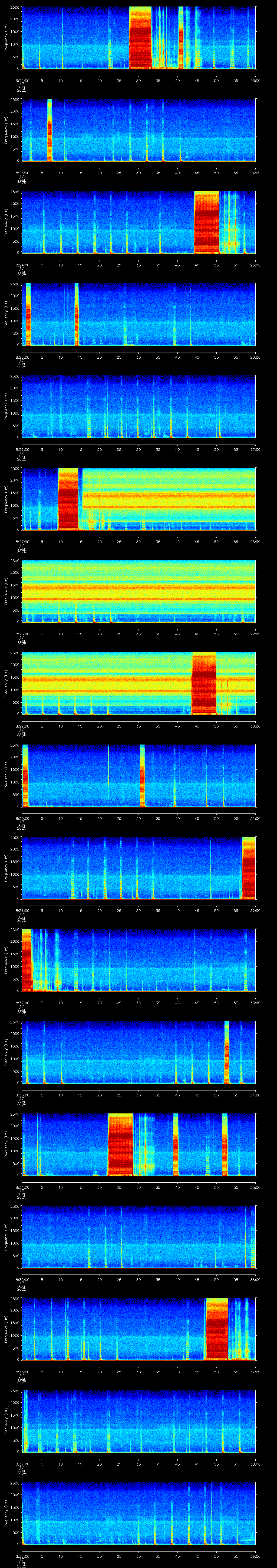Screen dimensions: 277x1568
Task: Click the spectrogram plot for minute 8:26:00
Action: click(x=138, y=407)
